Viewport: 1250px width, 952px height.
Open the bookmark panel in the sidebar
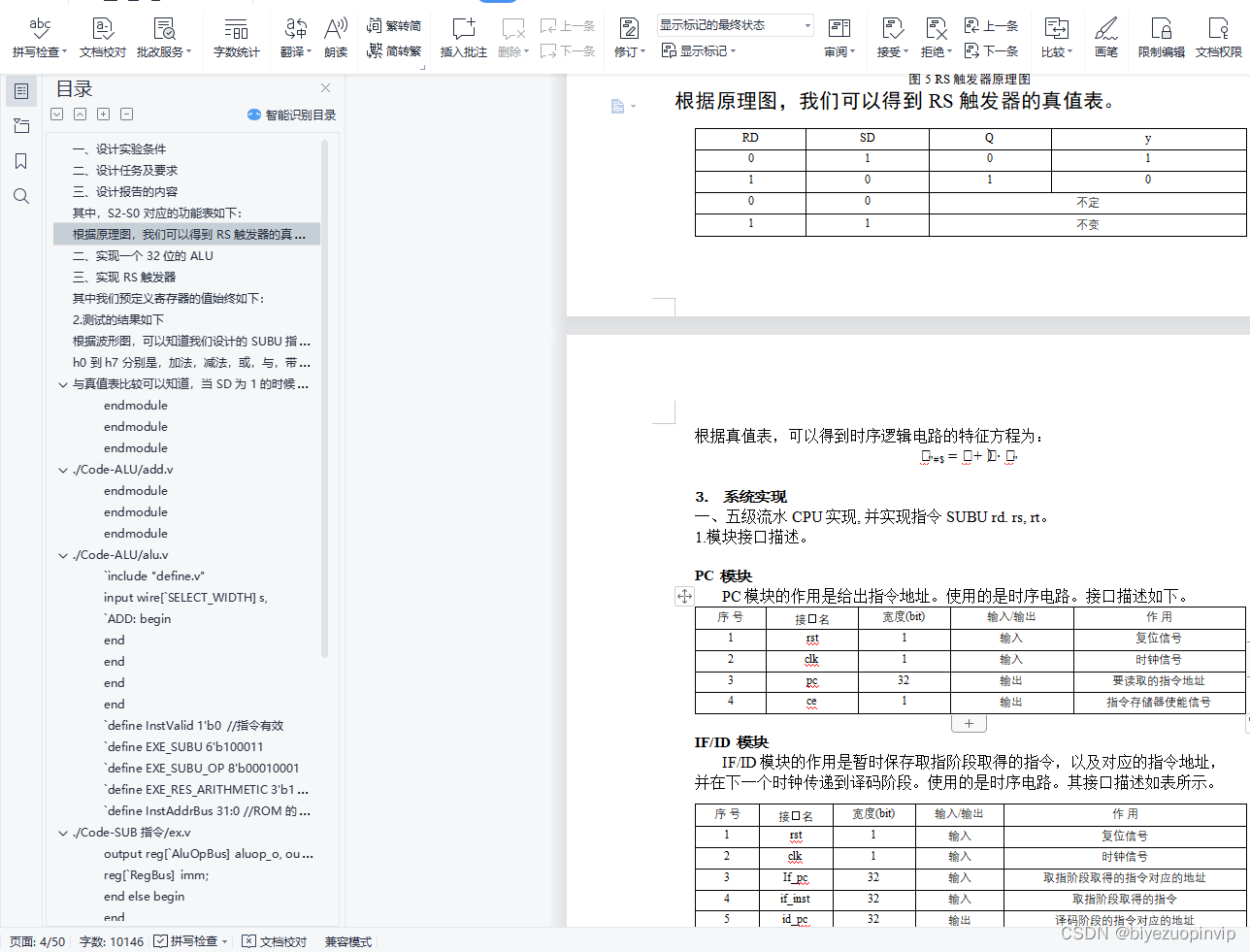[x=21, y=161]
